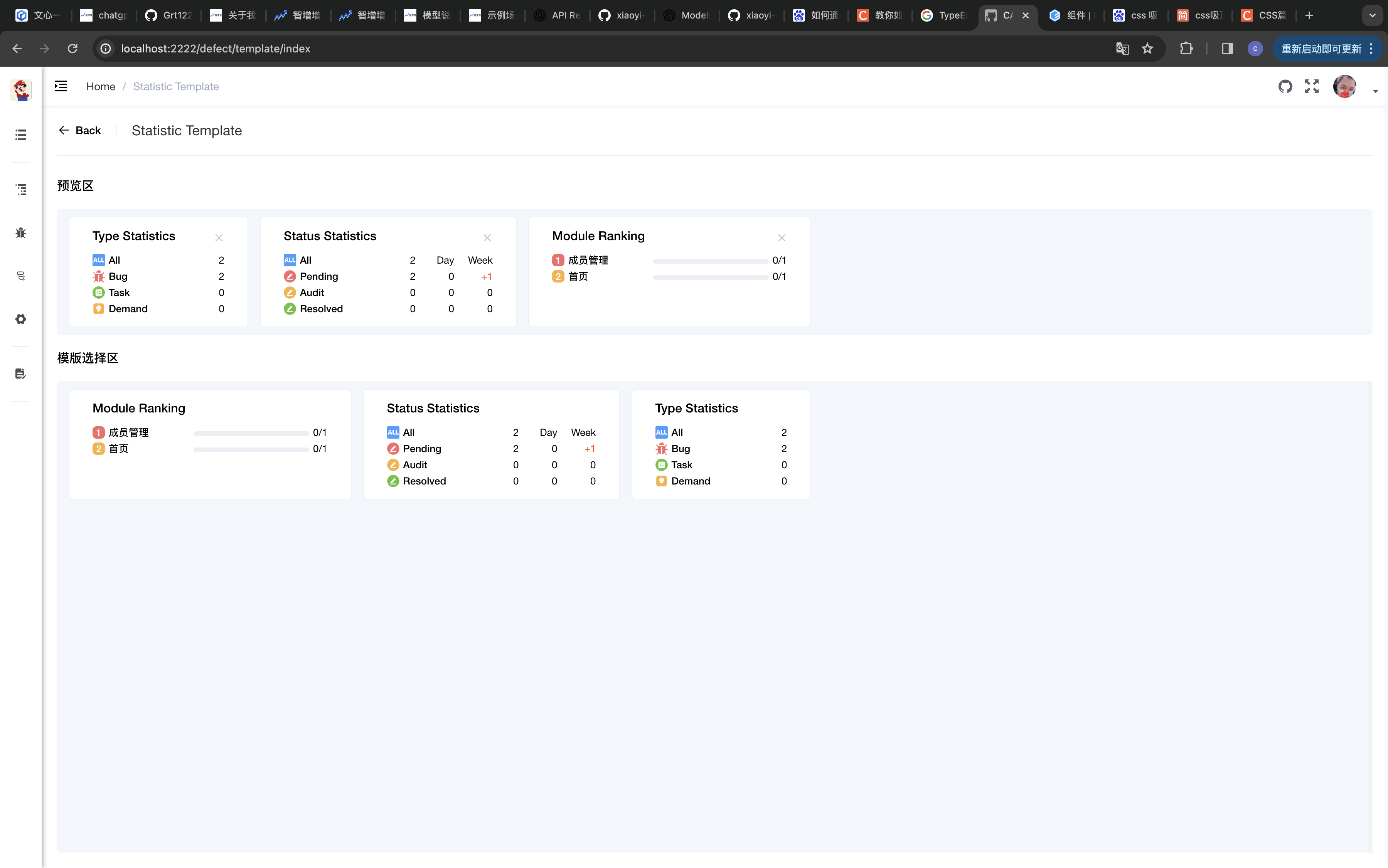Expand the browser tab list chevron
Screen dimensions: 1388x868
pyautogui.click(x=1372, y=15)
